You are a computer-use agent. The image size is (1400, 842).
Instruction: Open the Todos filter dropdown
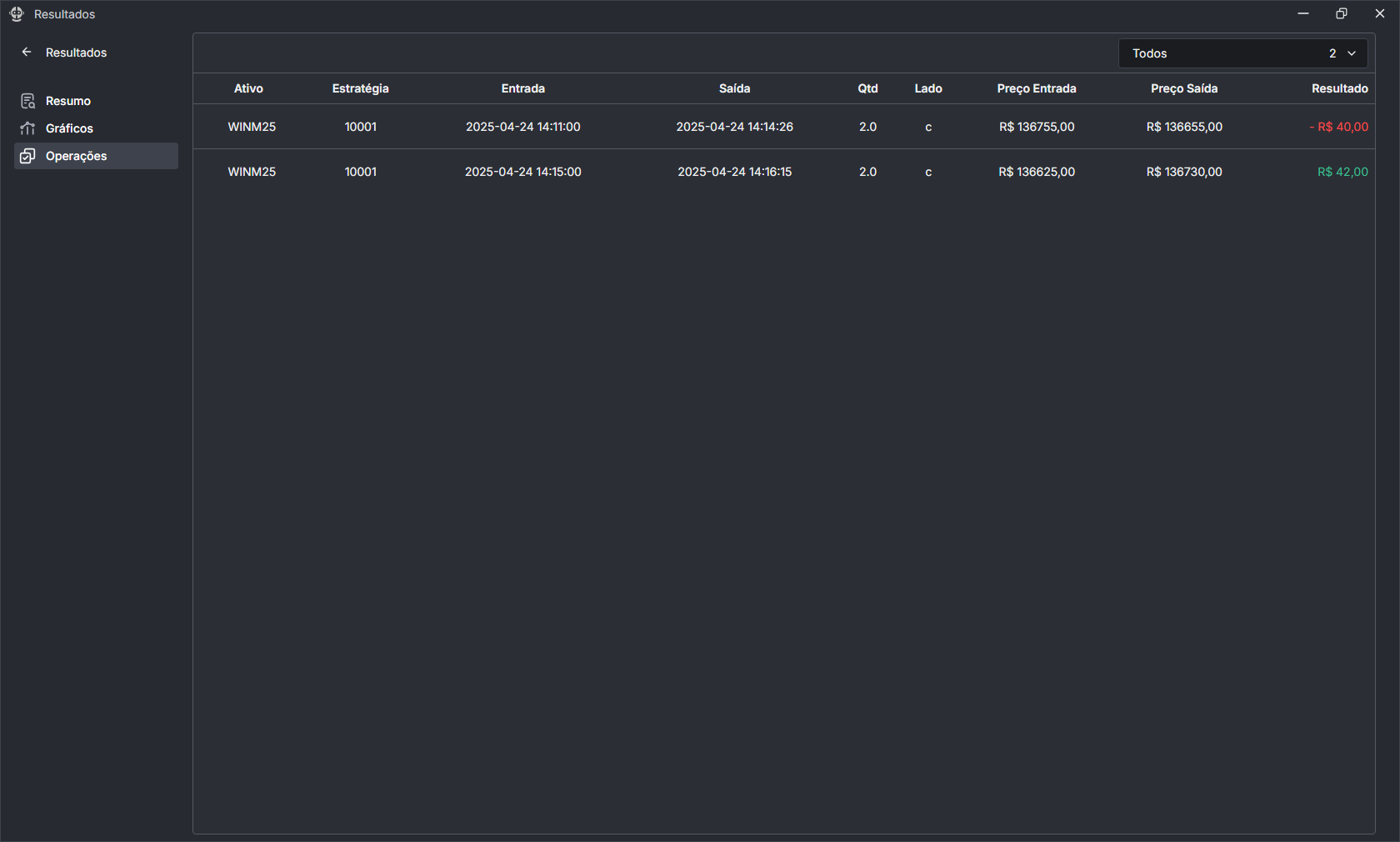[1225, 53]
